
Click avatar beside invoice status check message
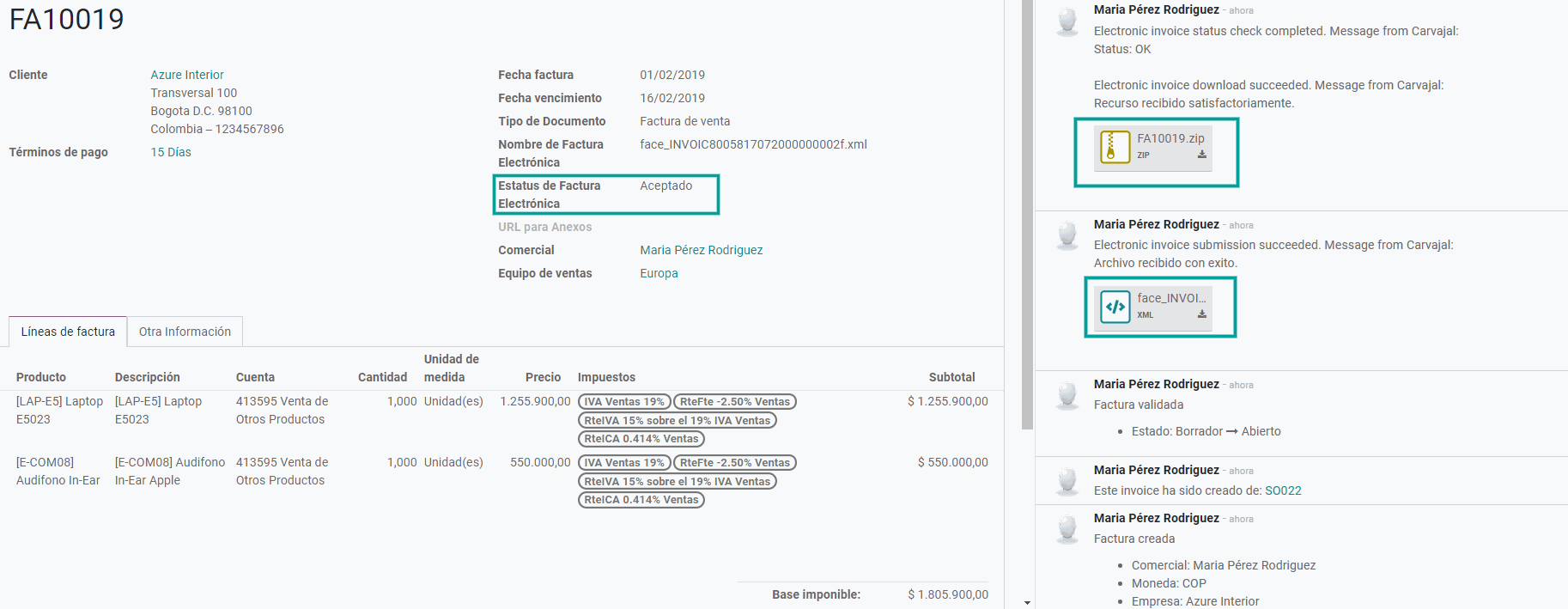click(x=1067, y=21)
